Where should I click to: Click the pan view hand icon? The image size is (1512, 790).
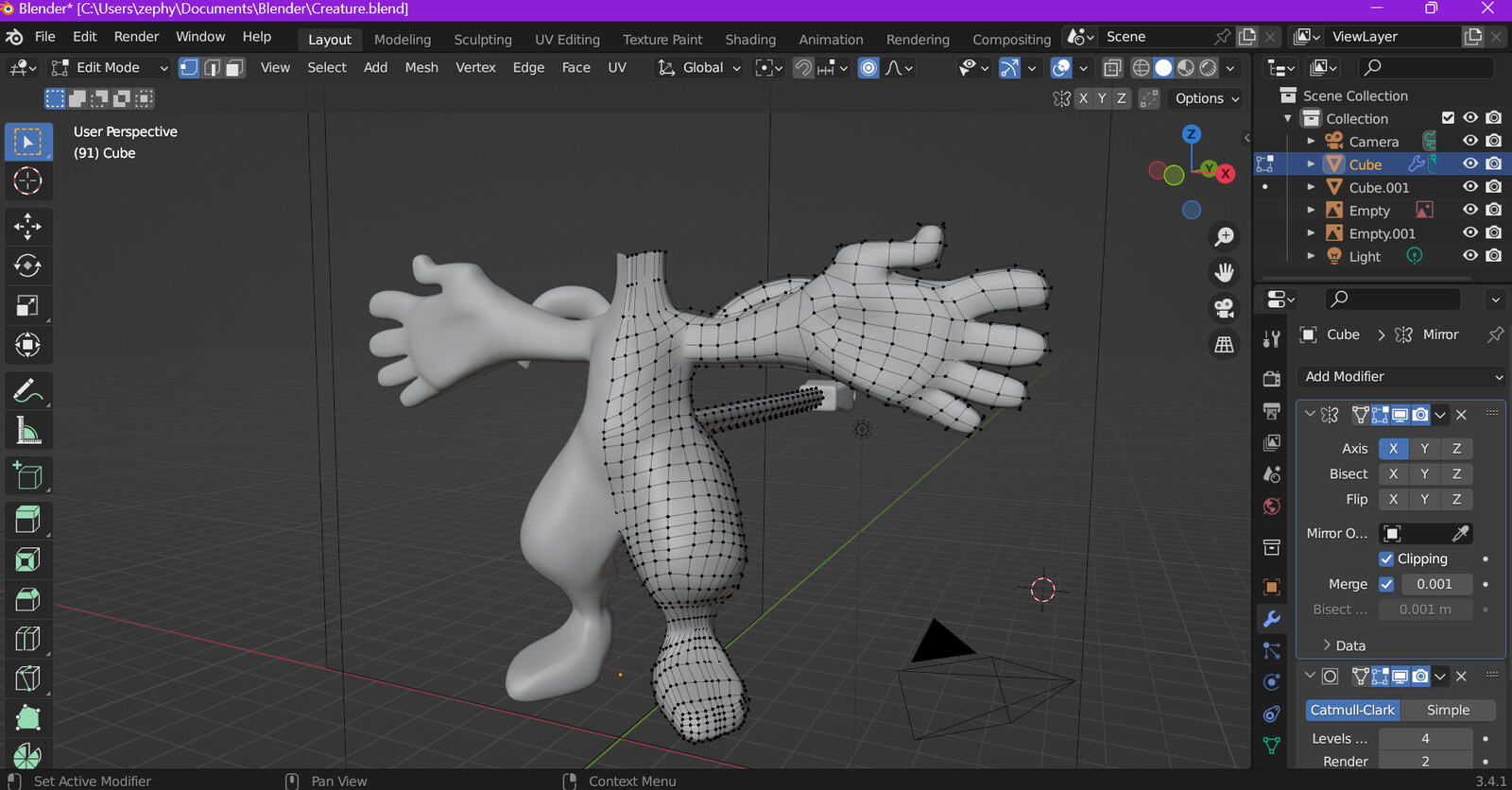[x=1224, y=272]
